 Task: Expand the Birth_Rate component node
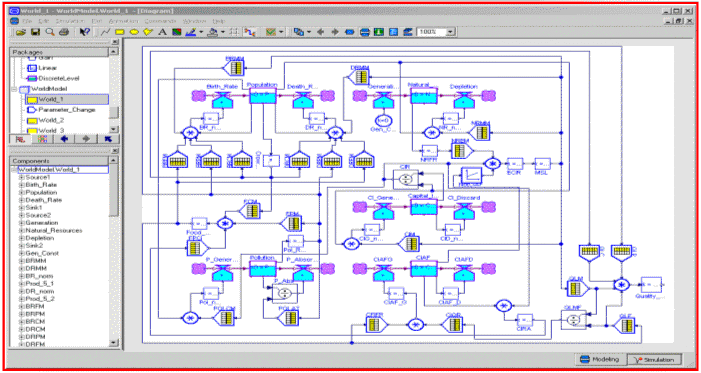pyautogui.click(x=21, y=185)
